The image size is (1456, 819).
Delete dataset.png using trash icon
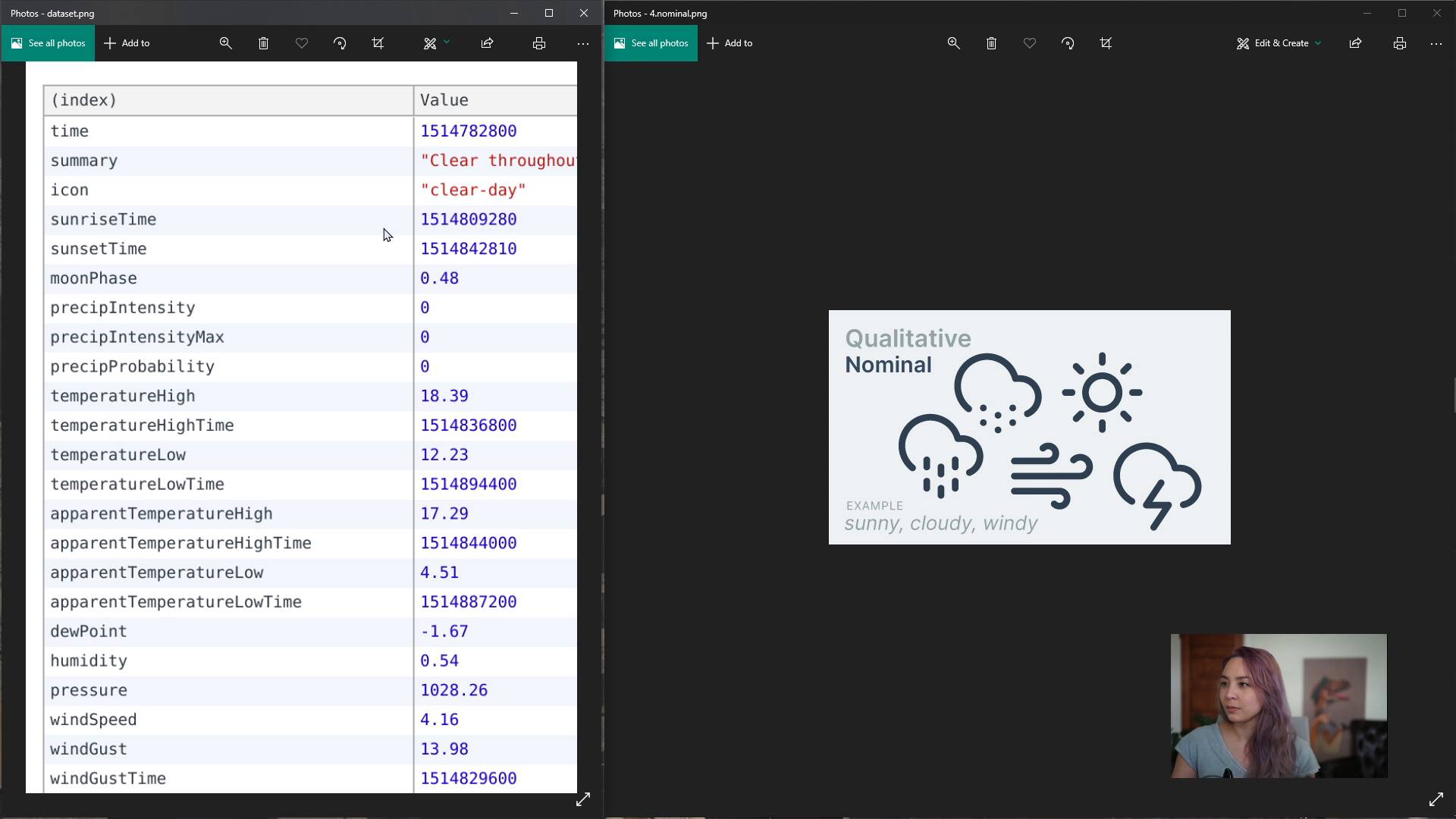pyautogui.click(x=263, y=43)
